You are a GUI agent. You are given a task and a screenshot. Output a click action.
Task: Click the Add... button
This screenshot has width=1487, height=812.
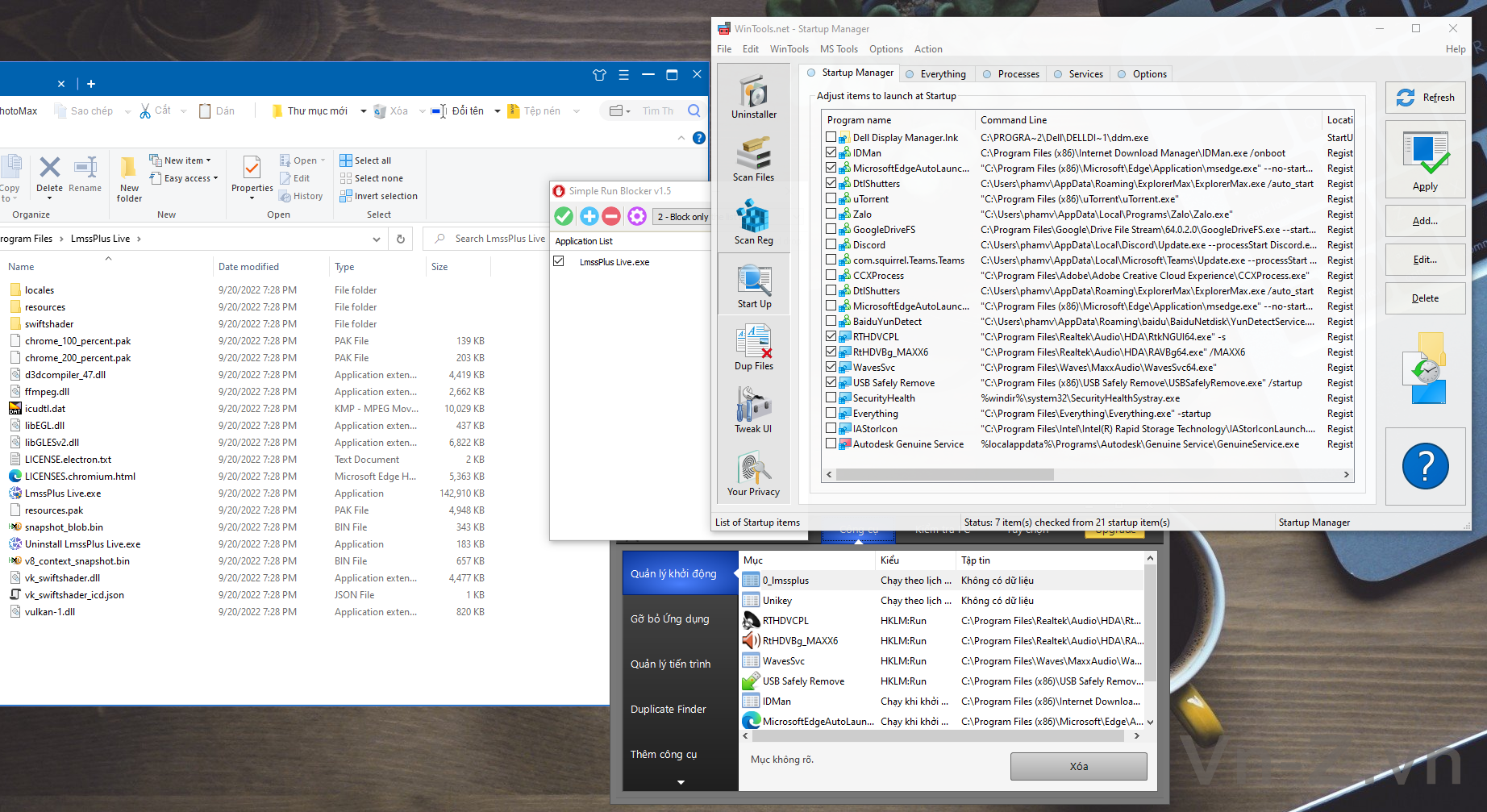coord(1425,221)
